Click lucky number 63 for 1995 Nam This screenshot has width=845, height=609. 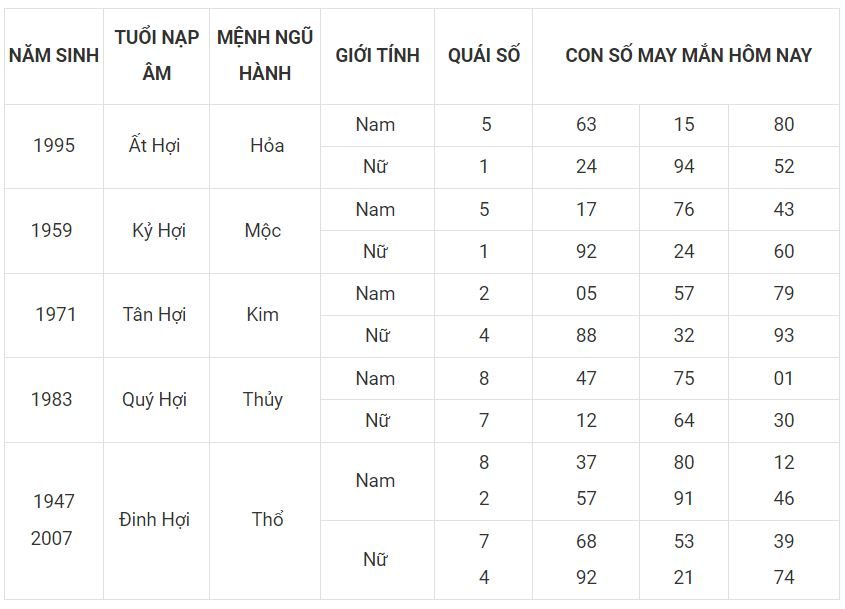pos(586,124)
